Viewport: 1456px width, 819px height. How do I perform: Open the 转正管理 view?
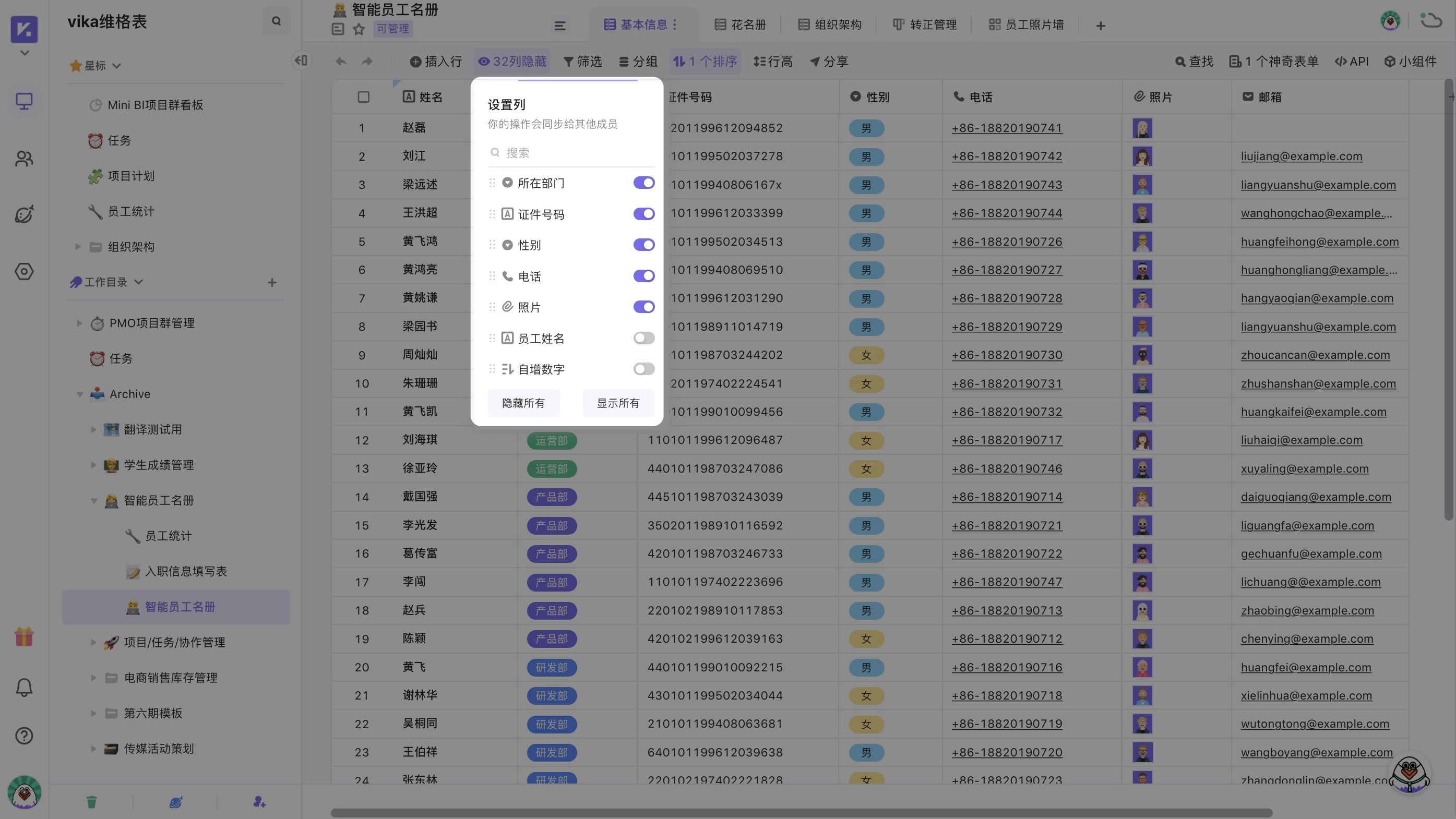(933, 25)
